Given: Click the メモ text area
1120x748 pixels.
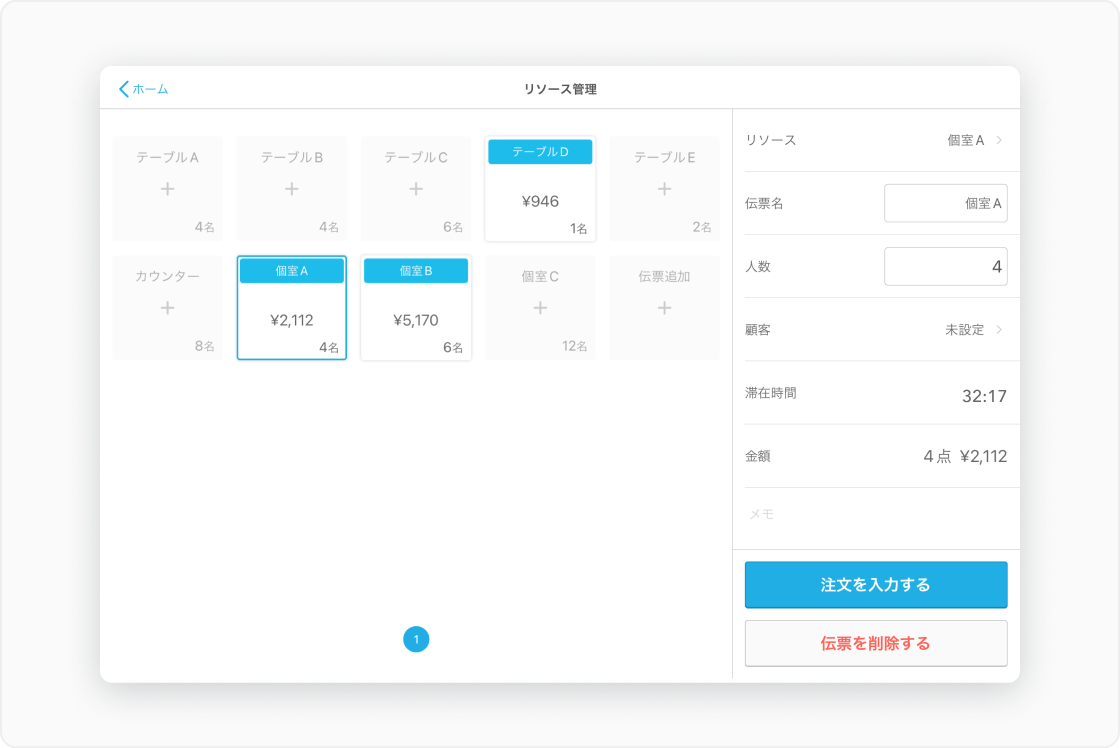Looking at the screenshot, I should click(x=875, y=515).
